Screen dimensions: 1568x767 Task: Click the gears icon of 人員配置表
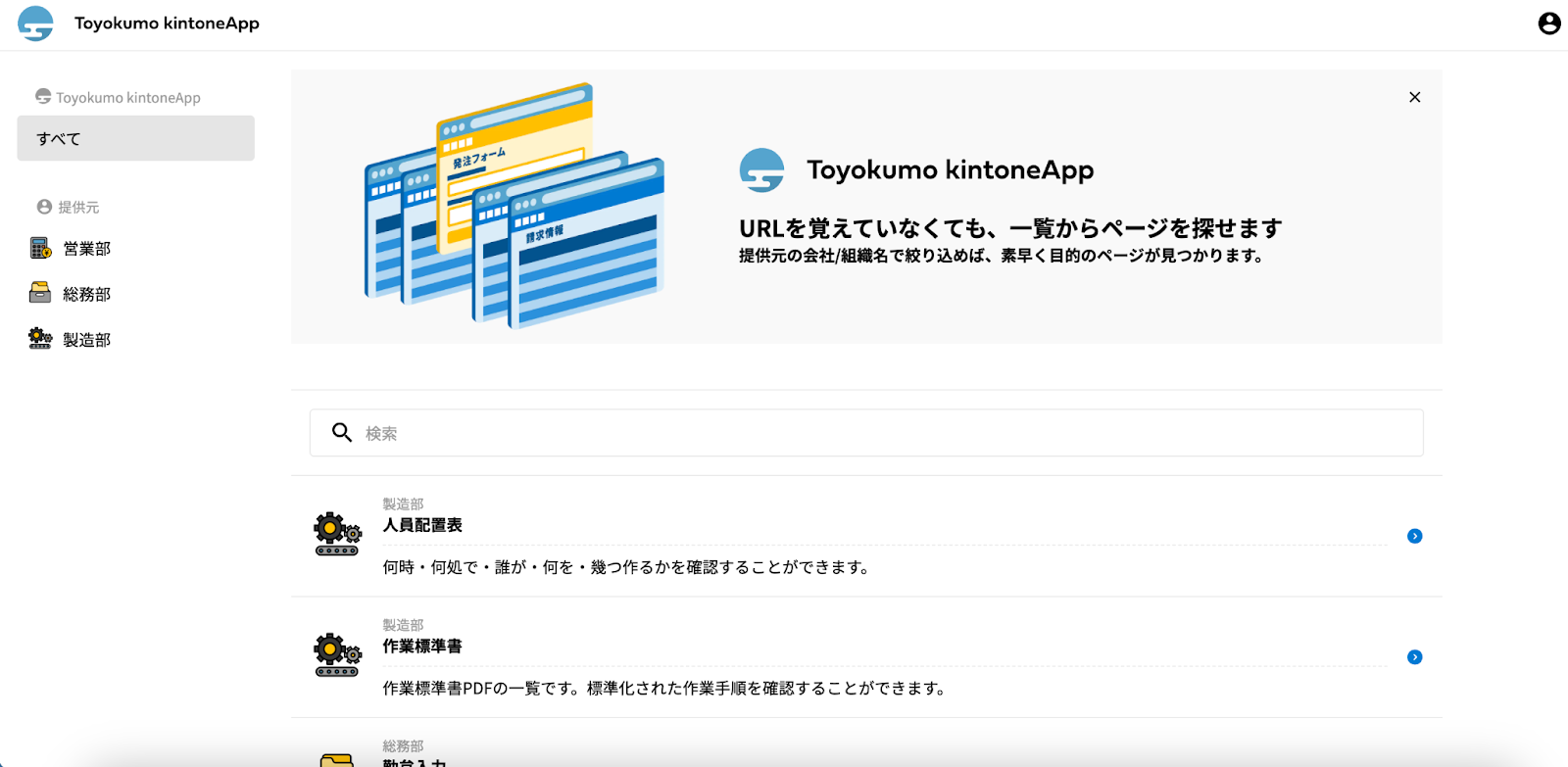click(337, 534)
